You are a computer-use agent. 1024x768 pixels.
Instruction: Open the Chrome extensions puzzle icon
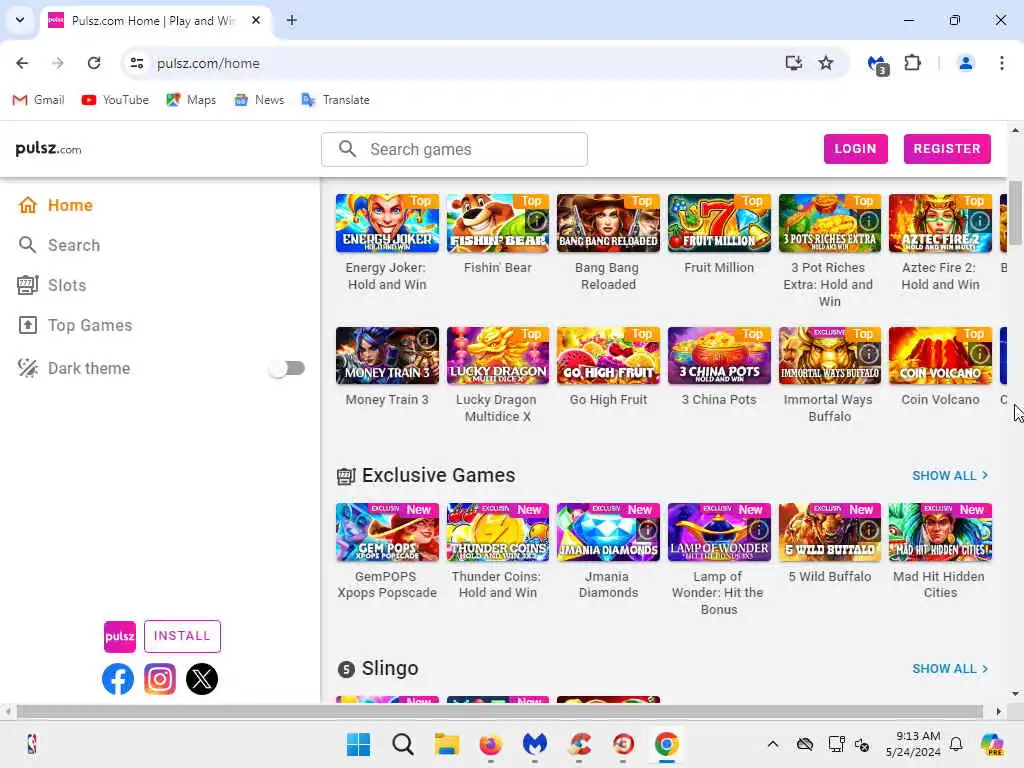pyautogui.click(x=912, y=63)
